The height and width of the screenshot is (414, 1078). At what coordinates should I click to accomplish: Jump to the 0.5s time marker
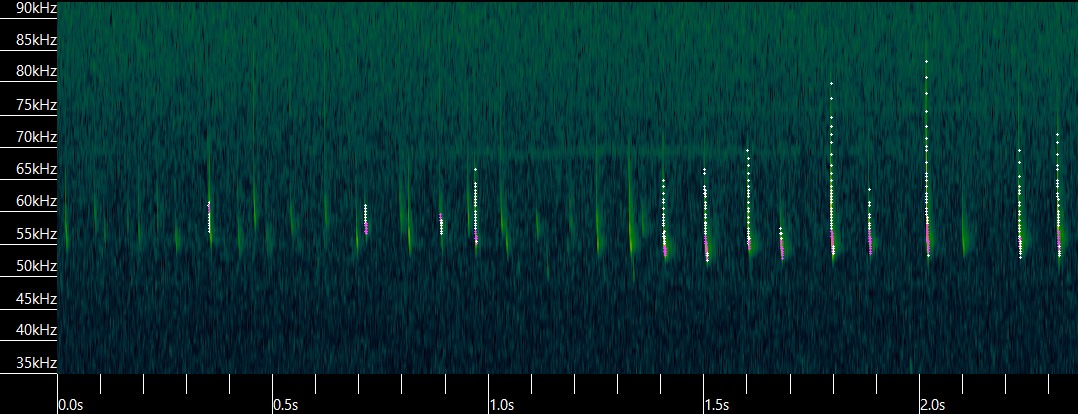coord(286,404)
